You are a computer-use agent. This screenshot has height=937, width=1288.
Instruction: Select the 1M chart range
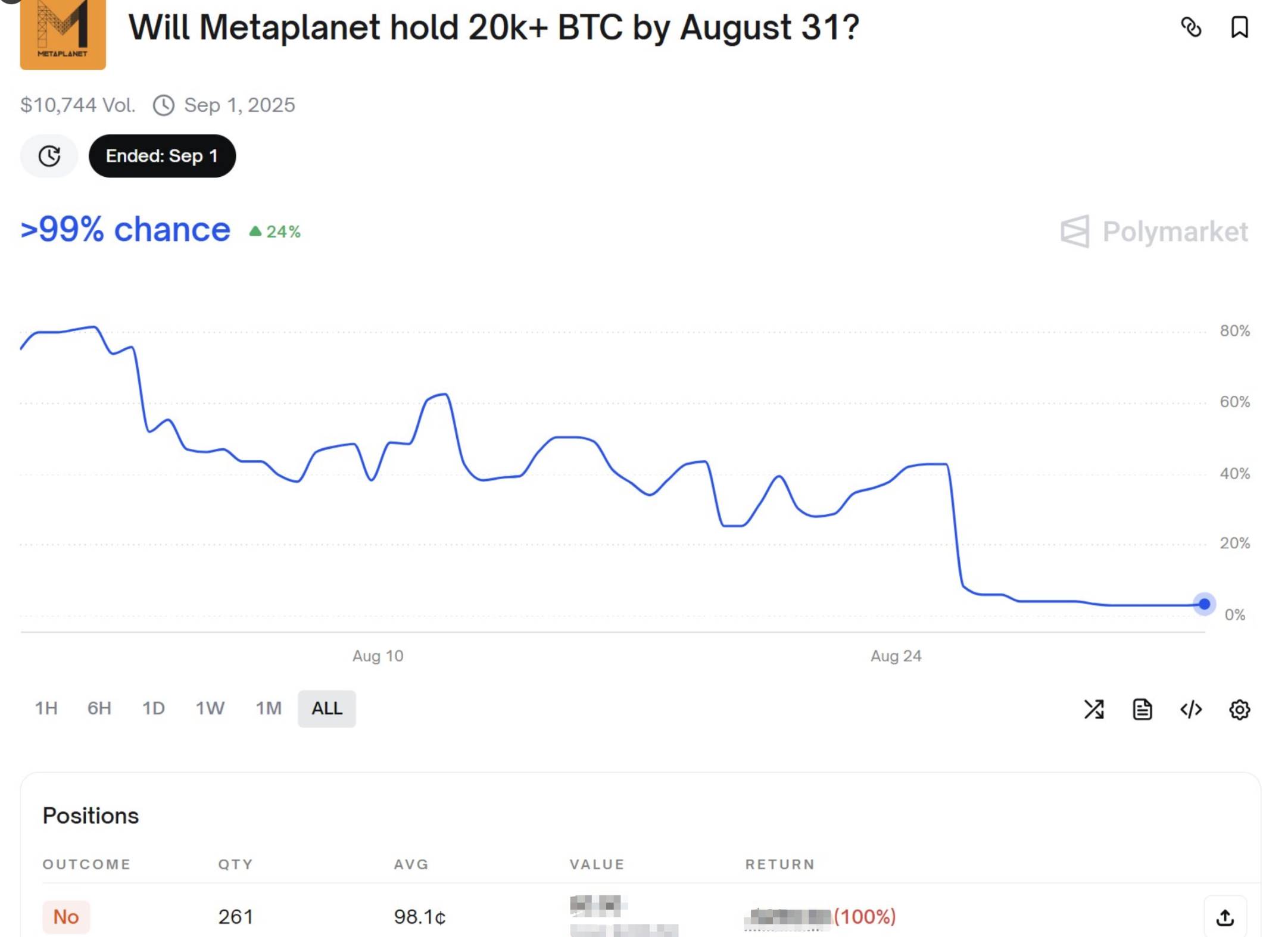[x=269, y=708]
